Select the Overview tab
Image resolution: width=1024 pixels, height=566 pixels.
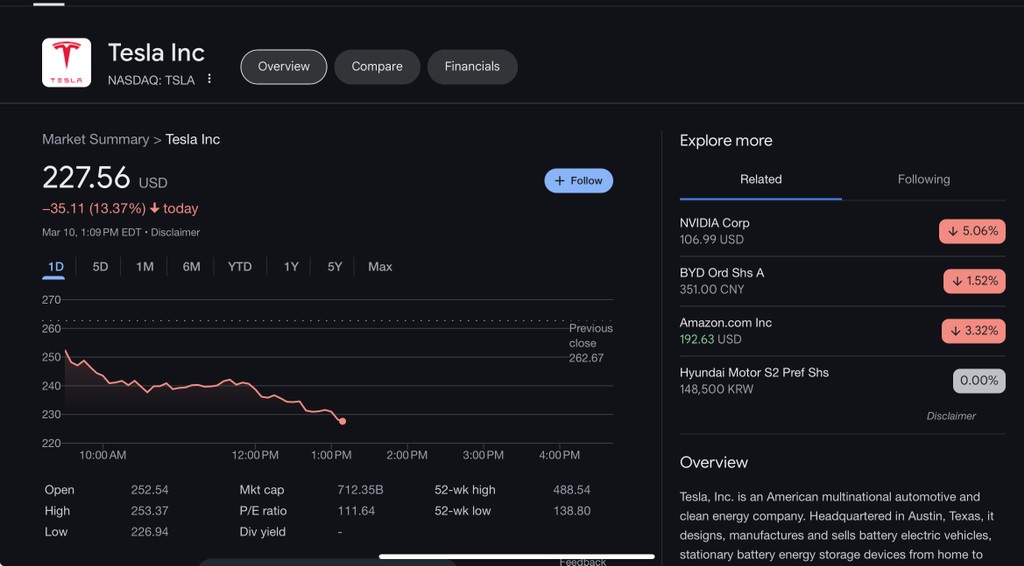(x=283, y=67)
